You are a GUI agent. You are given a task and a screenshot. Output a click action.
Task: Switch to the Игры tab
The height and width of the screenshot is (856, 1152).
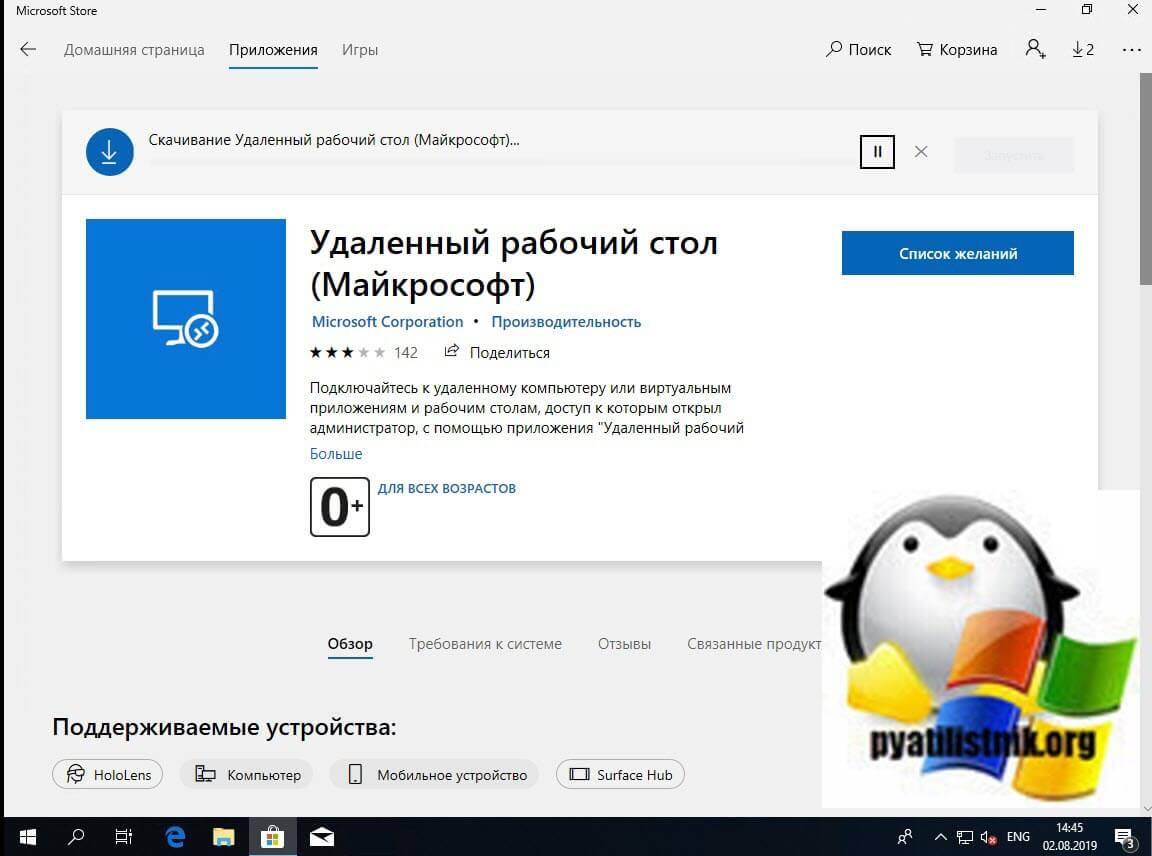coord(360,50)
